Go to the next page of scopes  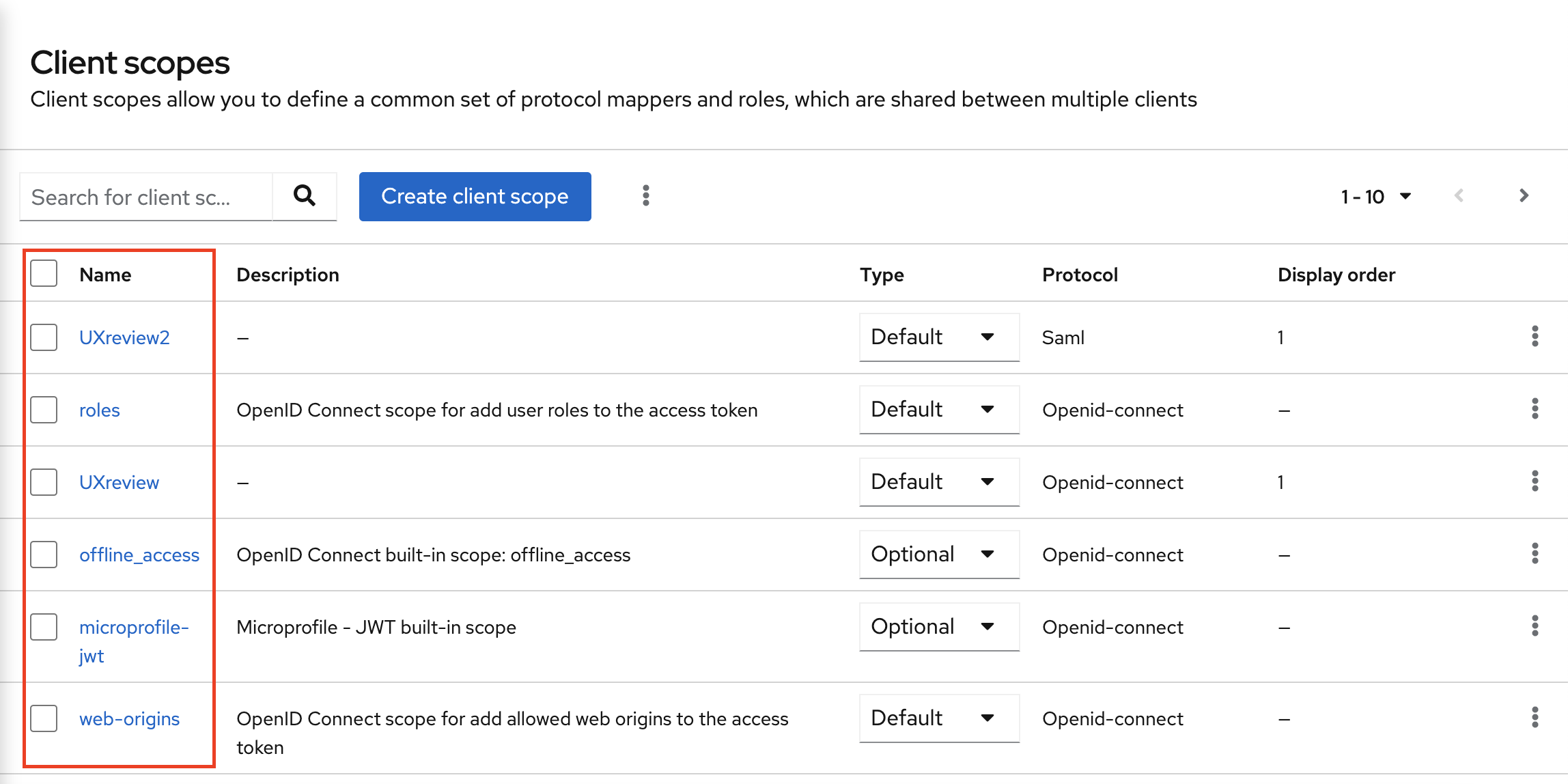click(x=1524, y=196)
